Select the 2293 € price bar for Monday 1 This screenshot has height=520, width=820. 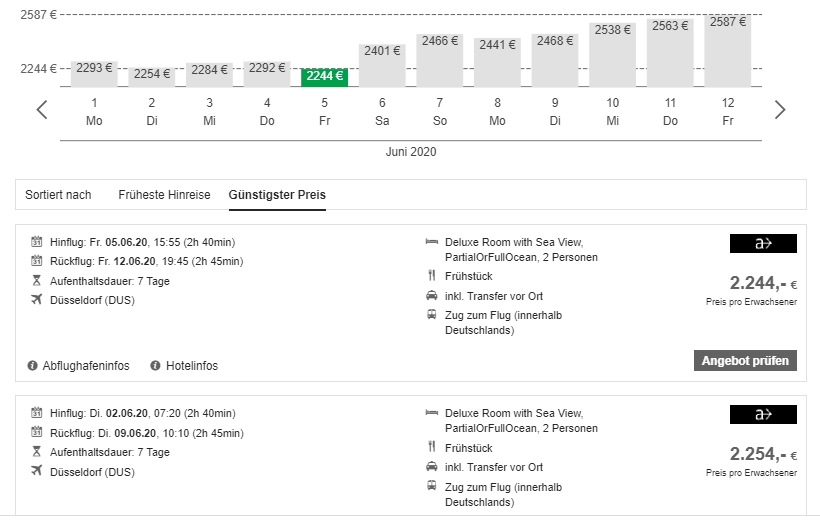click(x=94, y=74)
